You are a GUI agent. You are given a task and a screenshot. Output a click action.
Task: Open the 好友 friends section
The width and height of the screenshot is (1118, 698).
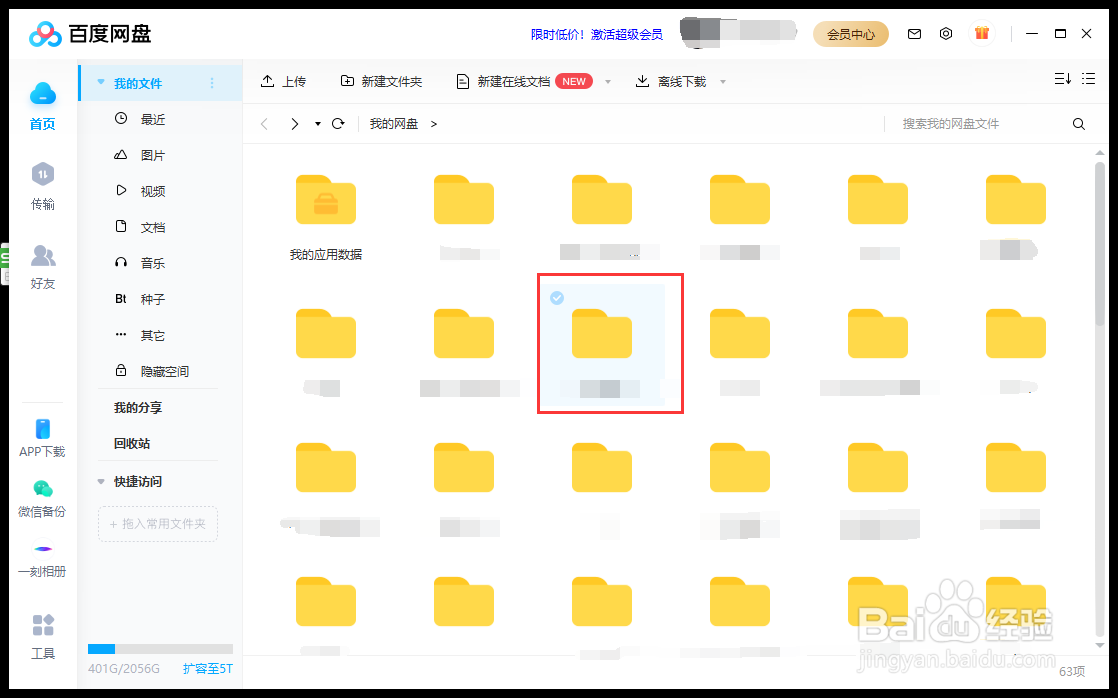pyautogui.click(x=43, y=267)
